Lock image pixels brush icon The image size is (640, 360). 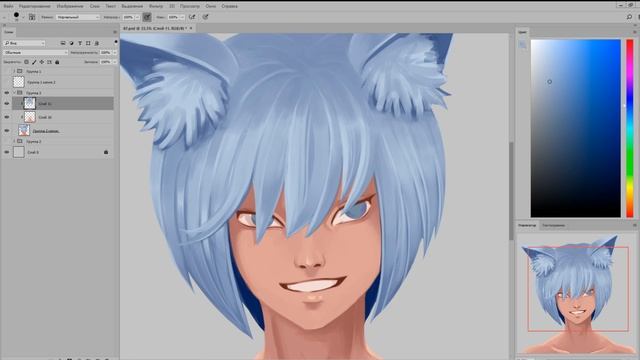(34, 62)
